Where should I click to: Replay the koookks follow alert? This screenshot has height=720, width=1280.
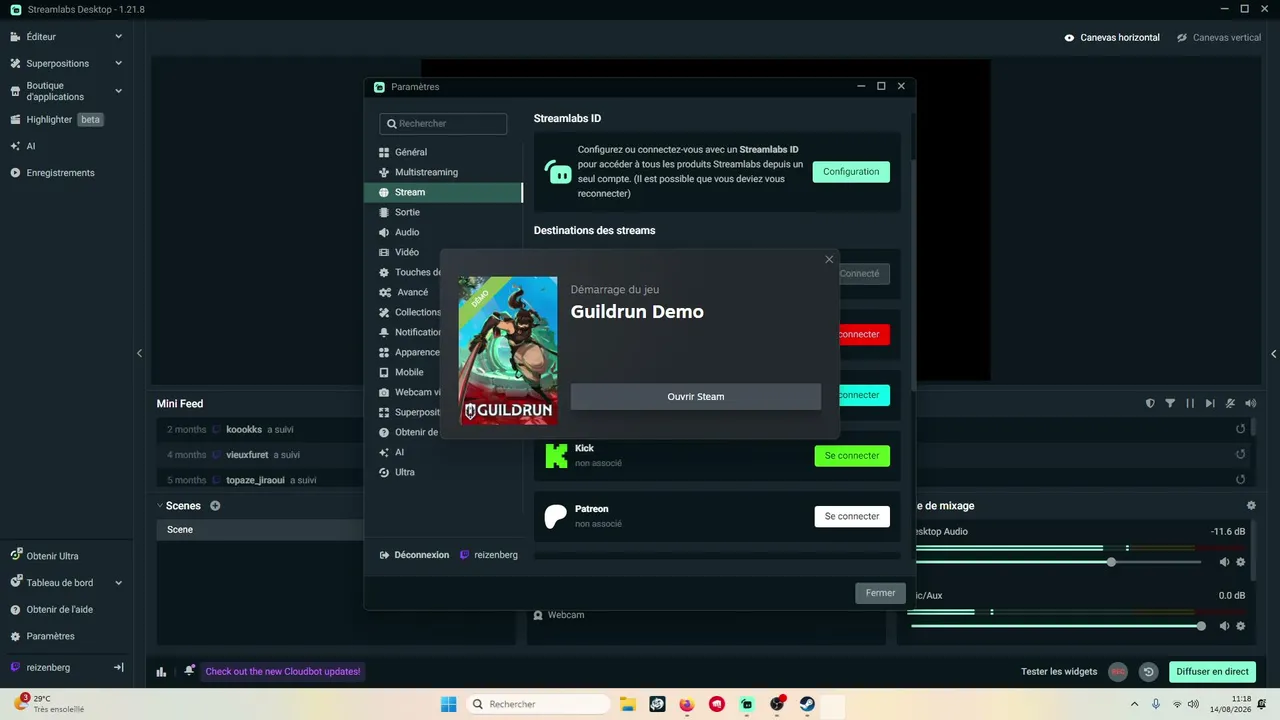click(1241, 429)
